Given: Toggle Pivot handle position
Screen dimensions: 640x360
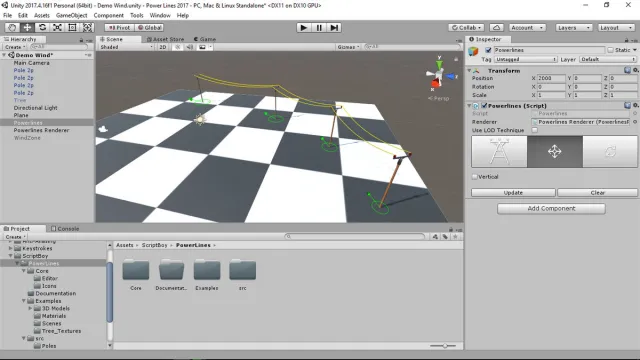Looking at the screenshot, I should point(120,27).
